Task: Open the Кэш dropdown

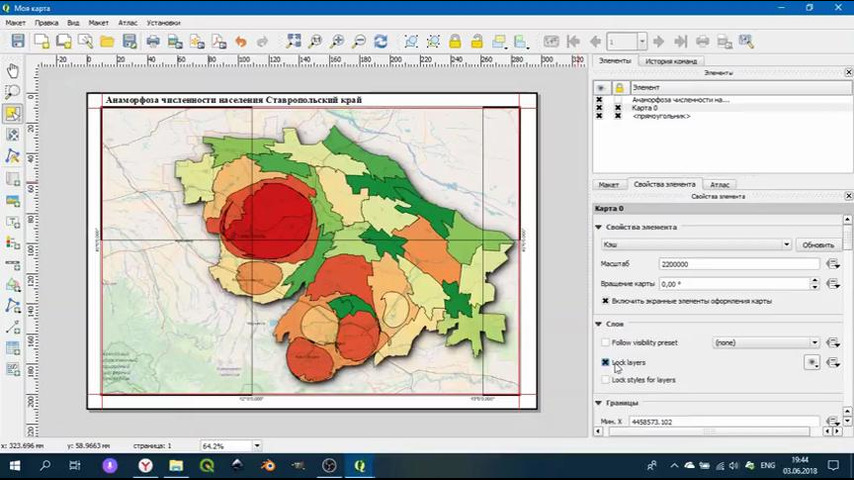Action: [695, 244]
